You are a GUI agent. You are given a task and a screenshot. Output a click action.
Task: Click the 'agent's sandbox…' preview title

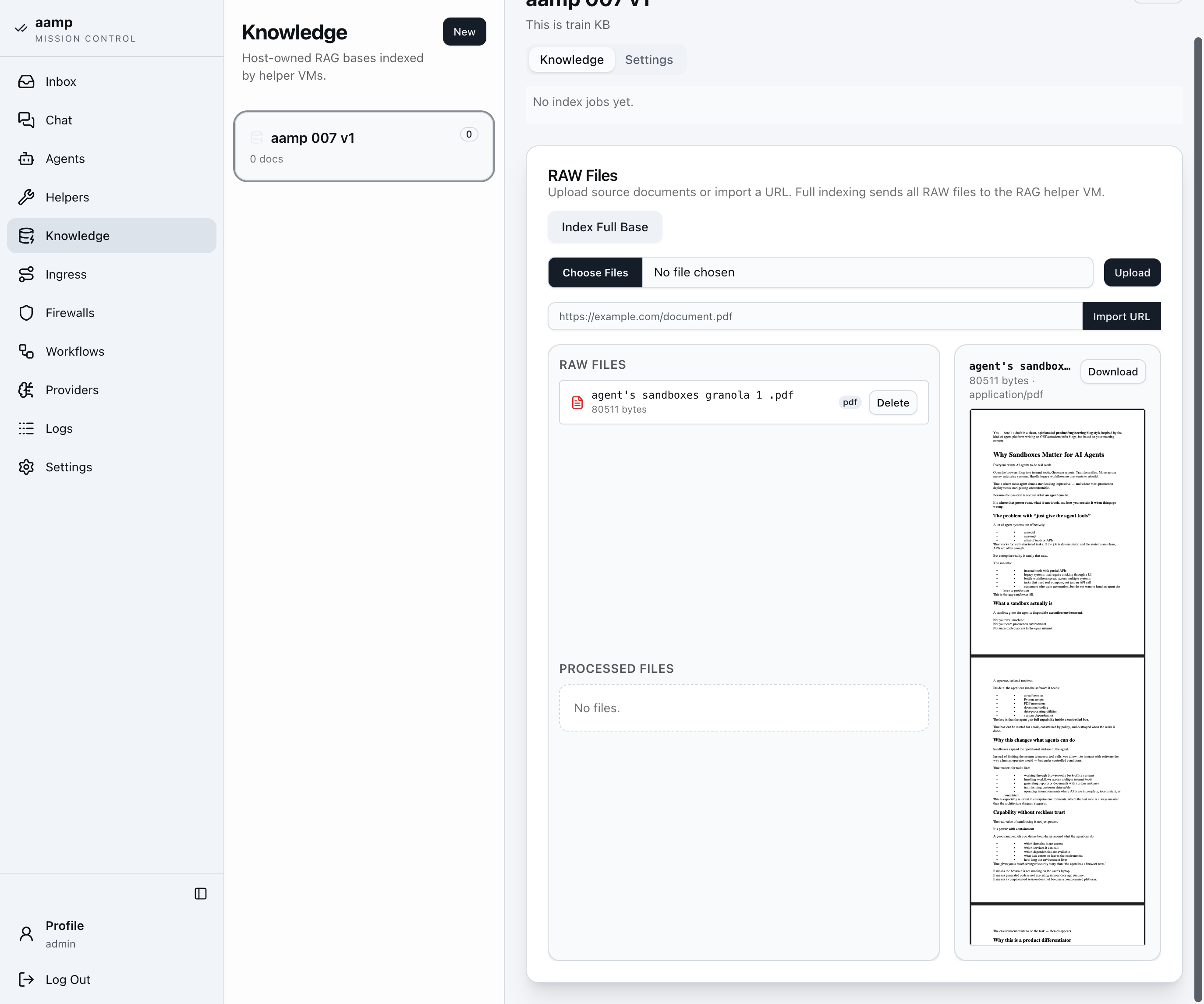[1020, 366]
